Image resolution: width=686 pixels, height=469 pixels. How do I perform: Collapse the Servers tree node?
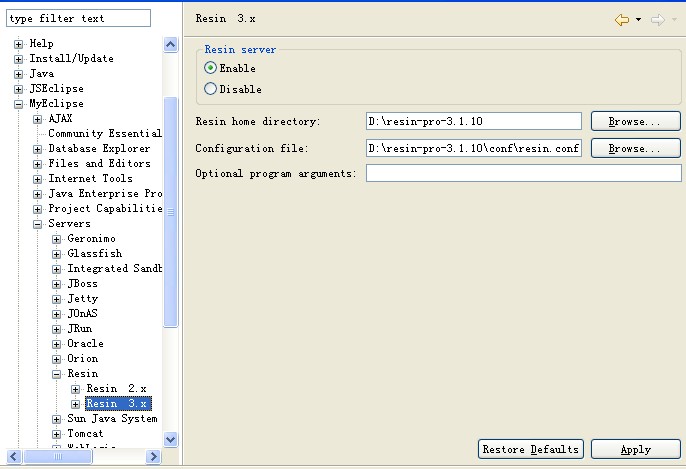[38, 224]
